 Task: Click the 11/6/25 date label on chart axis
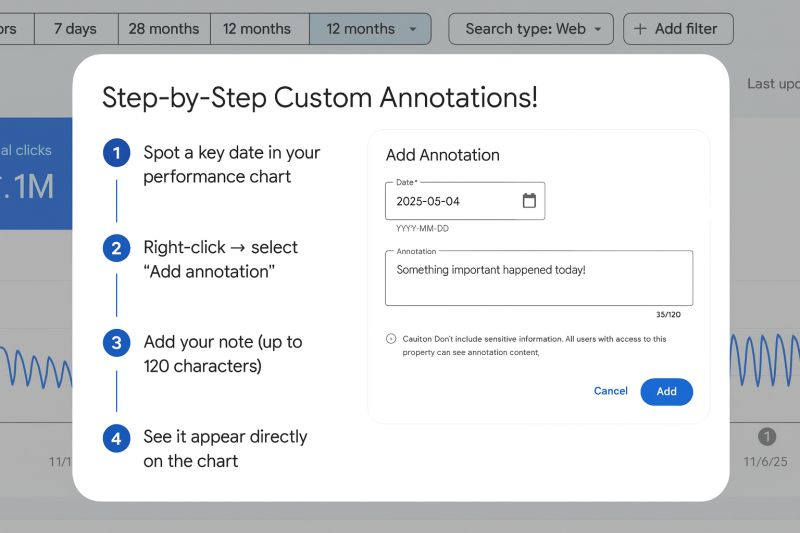pyautogui.click(x=766, y=462)
